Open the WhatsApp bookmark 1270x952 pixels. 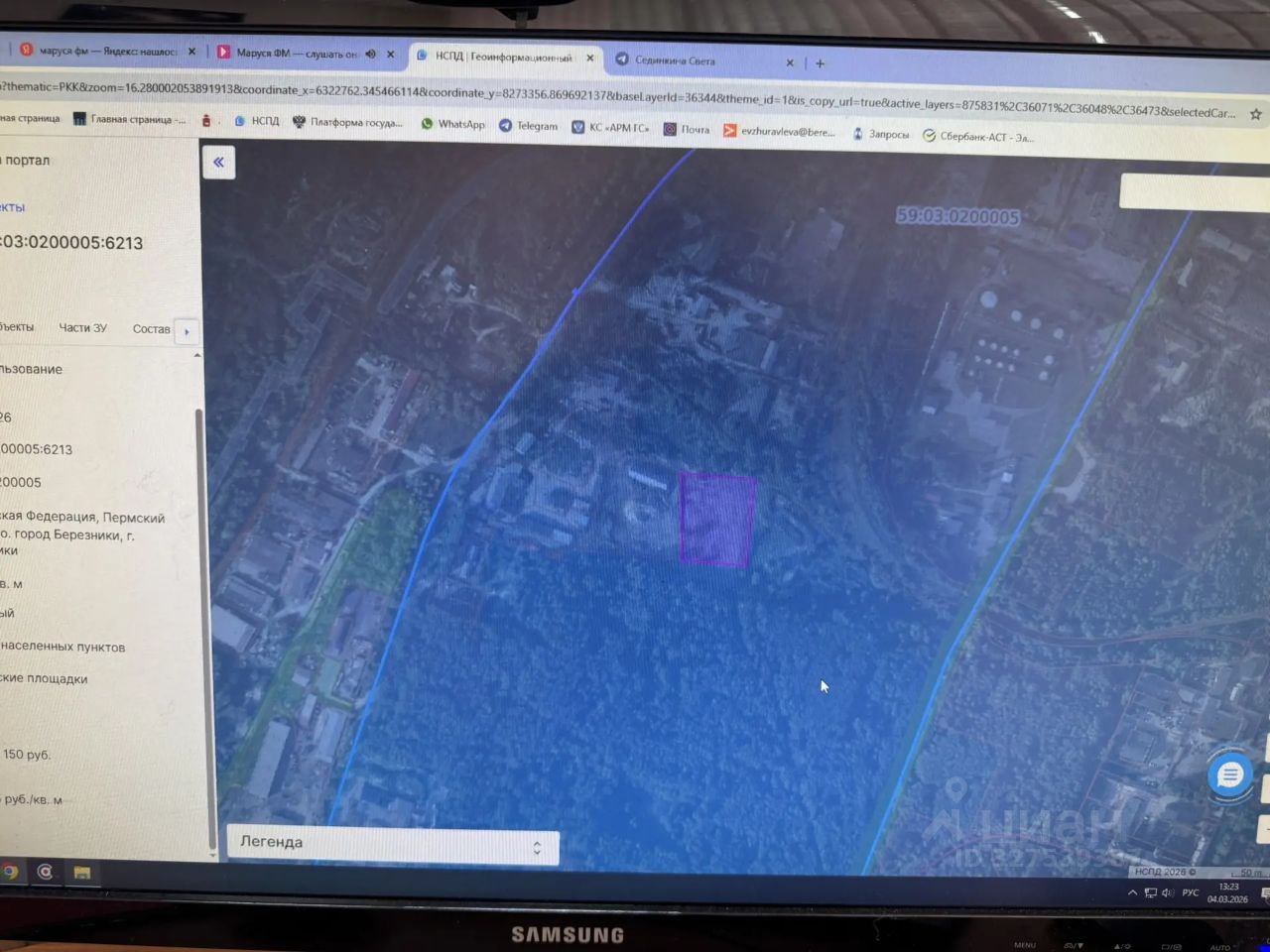click(x=452, y=124)
